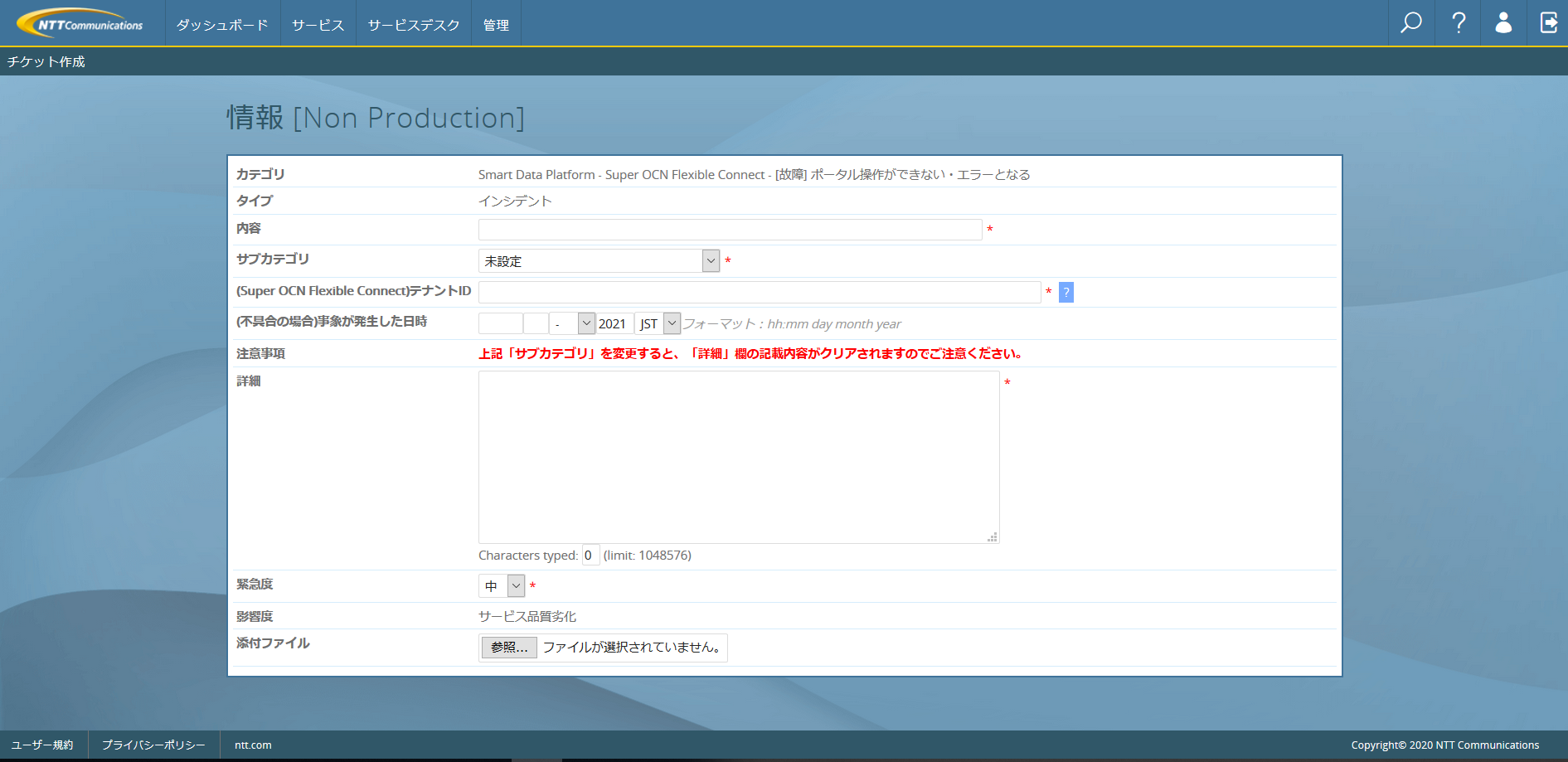Select the サービス menu item

tap(318, 24)
